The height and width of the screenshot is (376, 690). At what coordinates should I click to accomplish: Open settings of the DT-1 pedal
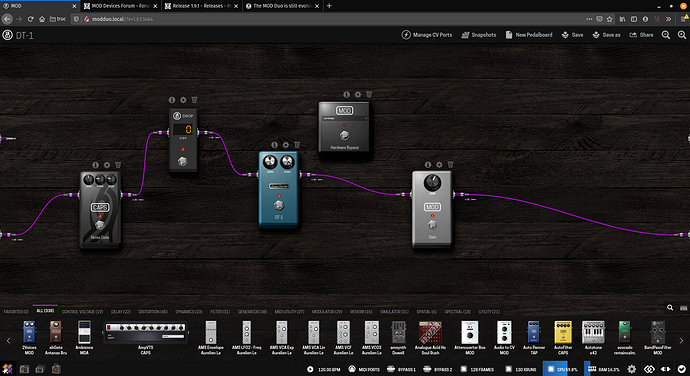pos(286,144)
